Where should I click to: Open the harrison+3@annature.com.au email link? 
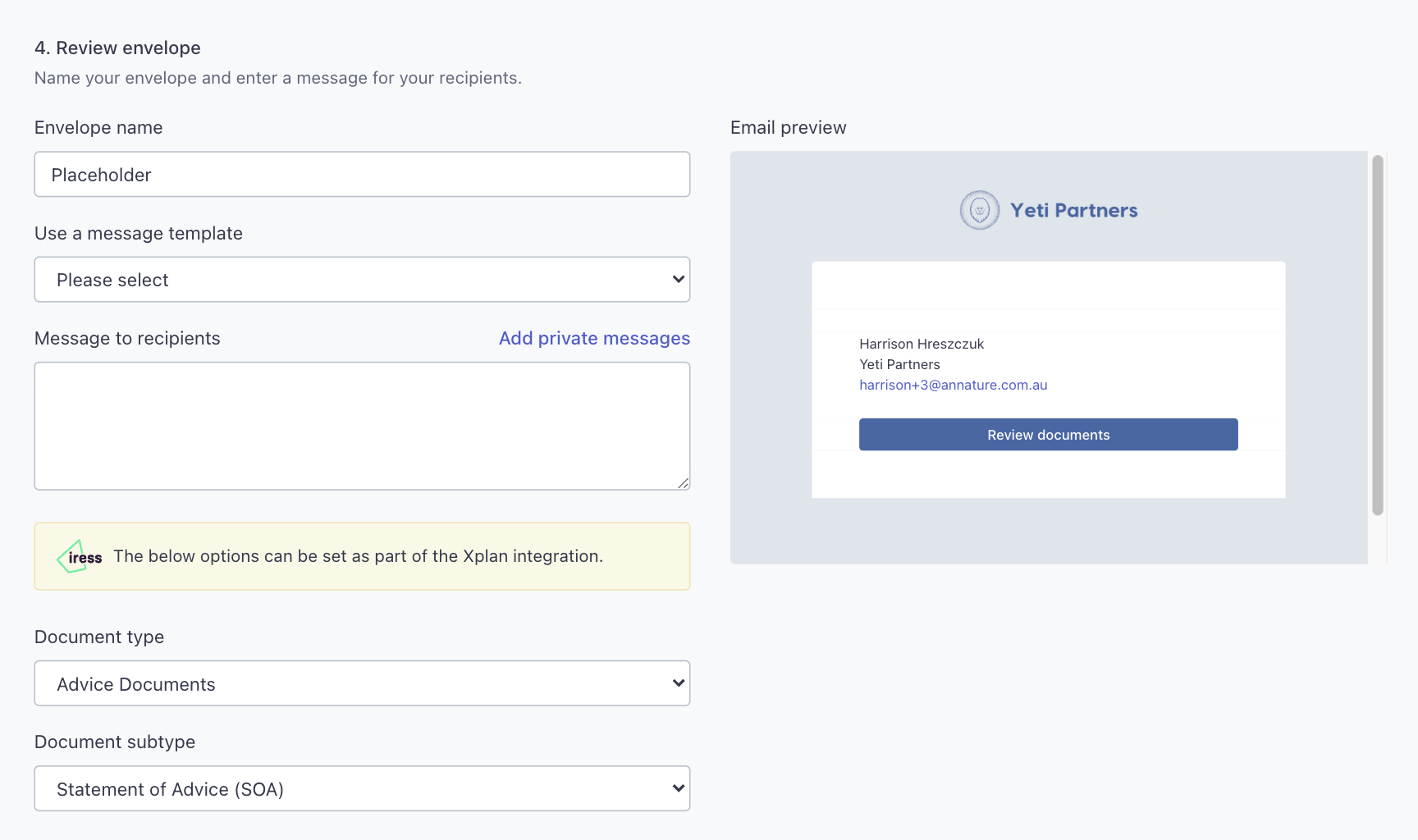point(953,385)
